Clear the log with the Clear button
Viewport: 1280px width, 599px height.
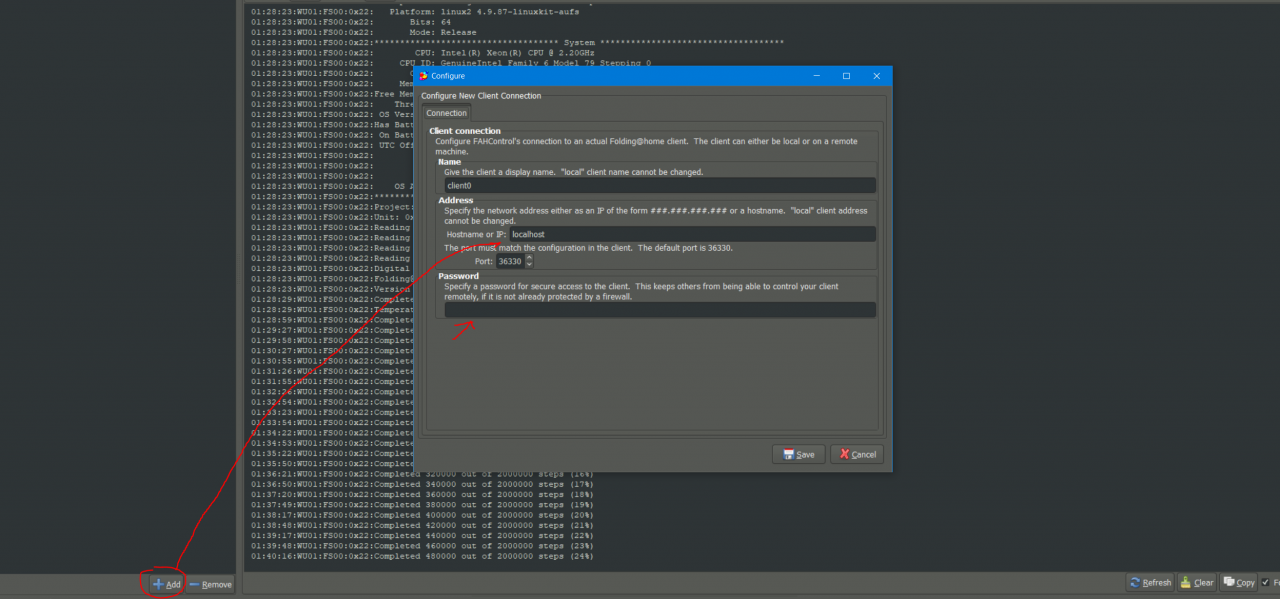click(x=1197, y=582)
